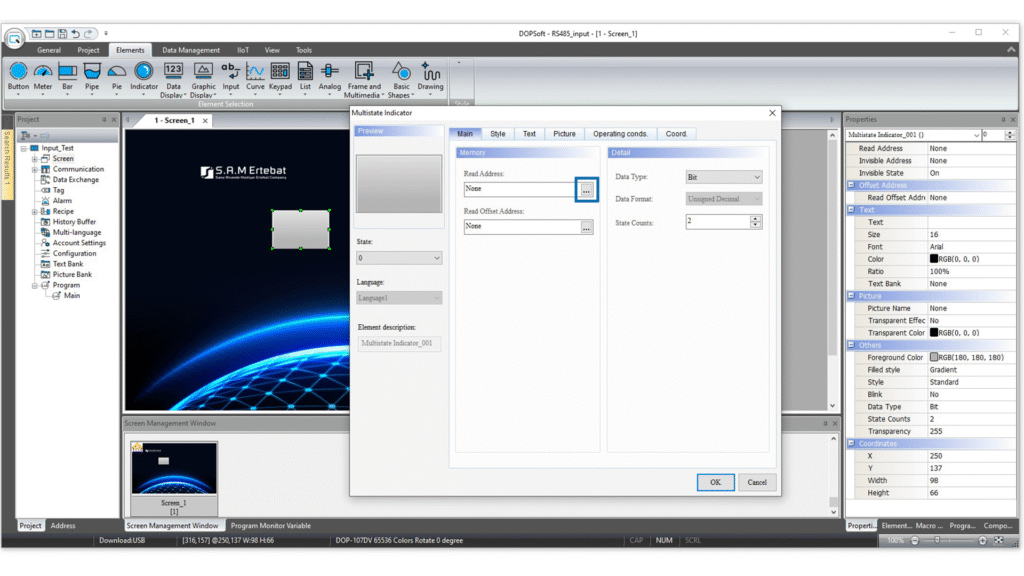
Task: Open the Drawing tools icon
Action: (x=430, y=72)
